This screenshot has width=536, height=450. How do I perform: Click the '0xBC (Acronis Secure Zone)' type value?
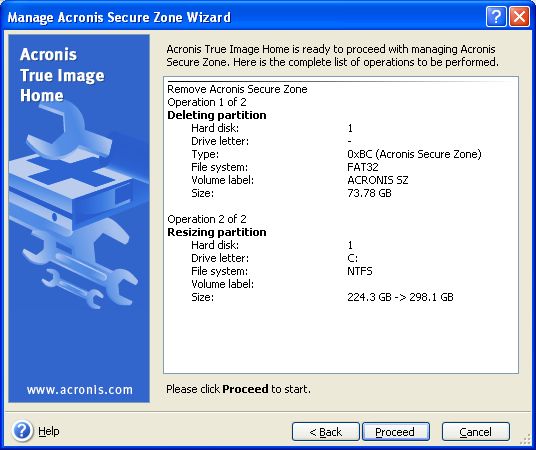(414, 154)
